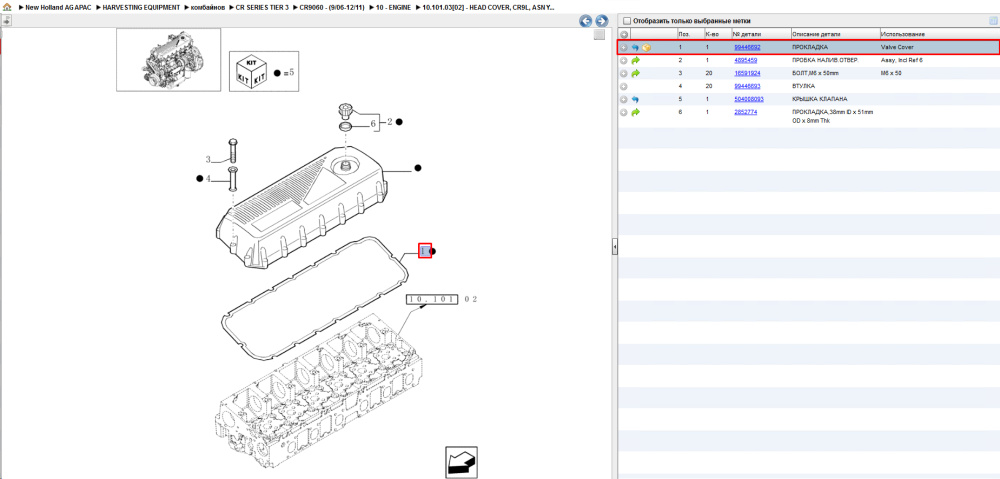The width and height of the screenshot is (1000, 479).
Task: Click blue arrow in КРЫШКА КЛАПАНА row
Action: click(635, 99)
